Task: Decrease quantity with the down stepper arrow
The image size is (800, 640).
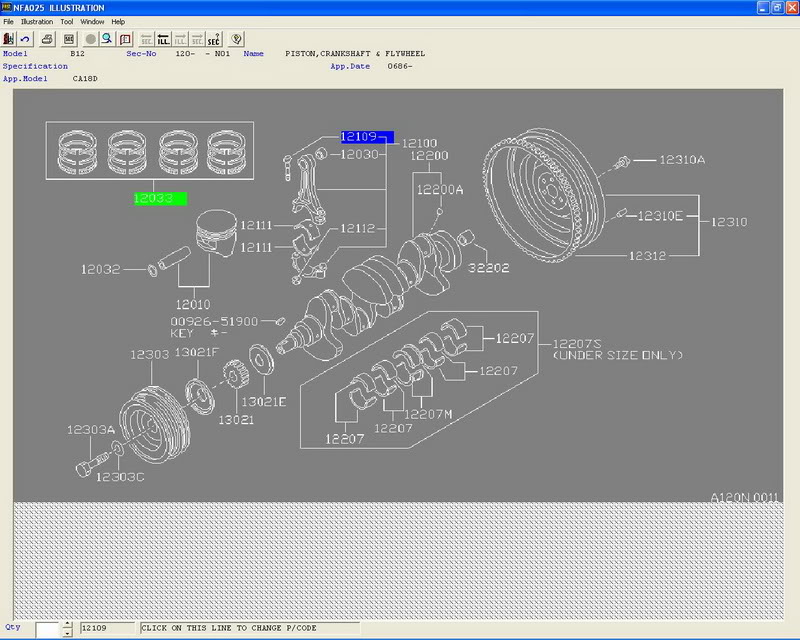Action: point(67,633)
